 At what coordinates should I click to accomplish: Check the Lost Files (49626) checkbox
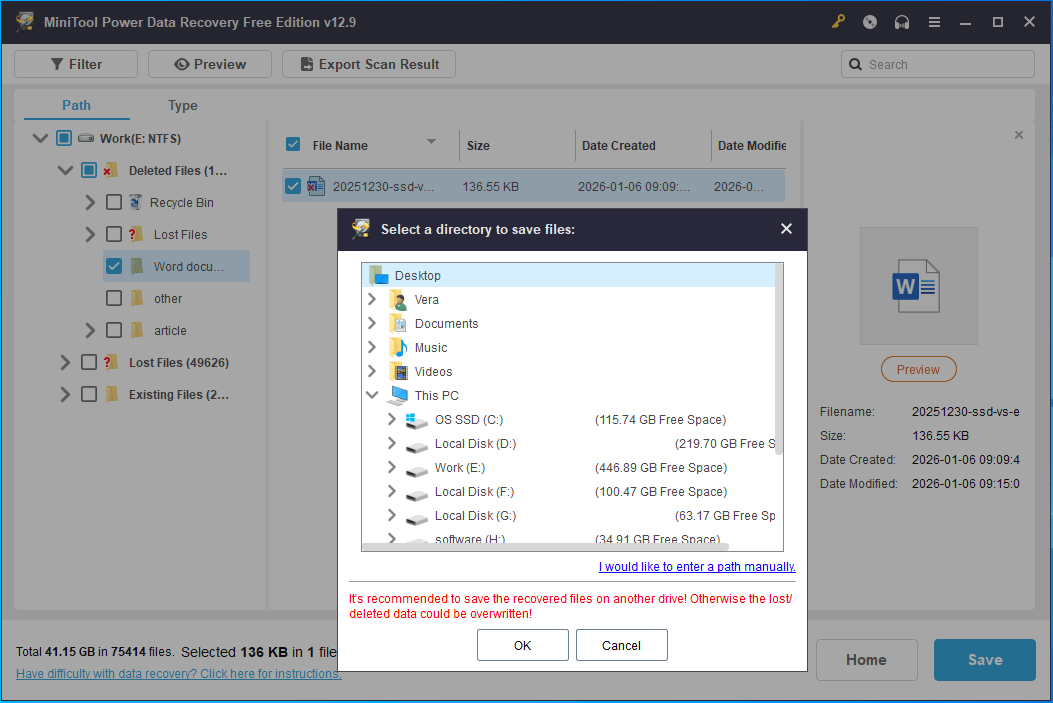point(89,362)
